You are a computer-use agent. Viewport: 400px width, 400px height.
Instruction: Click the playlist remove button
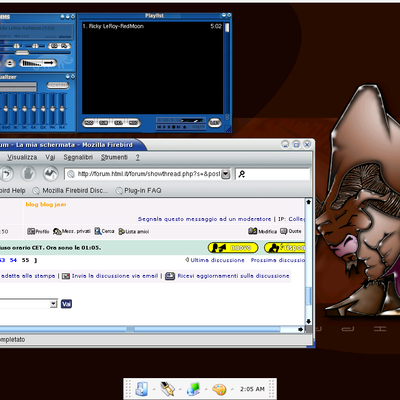(104, 123)
